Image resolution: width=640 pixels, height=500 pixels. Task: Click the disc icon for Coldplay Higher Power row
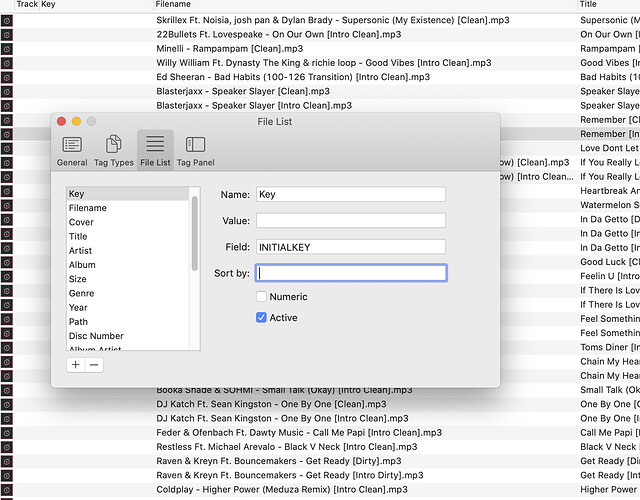coord(7,490)
